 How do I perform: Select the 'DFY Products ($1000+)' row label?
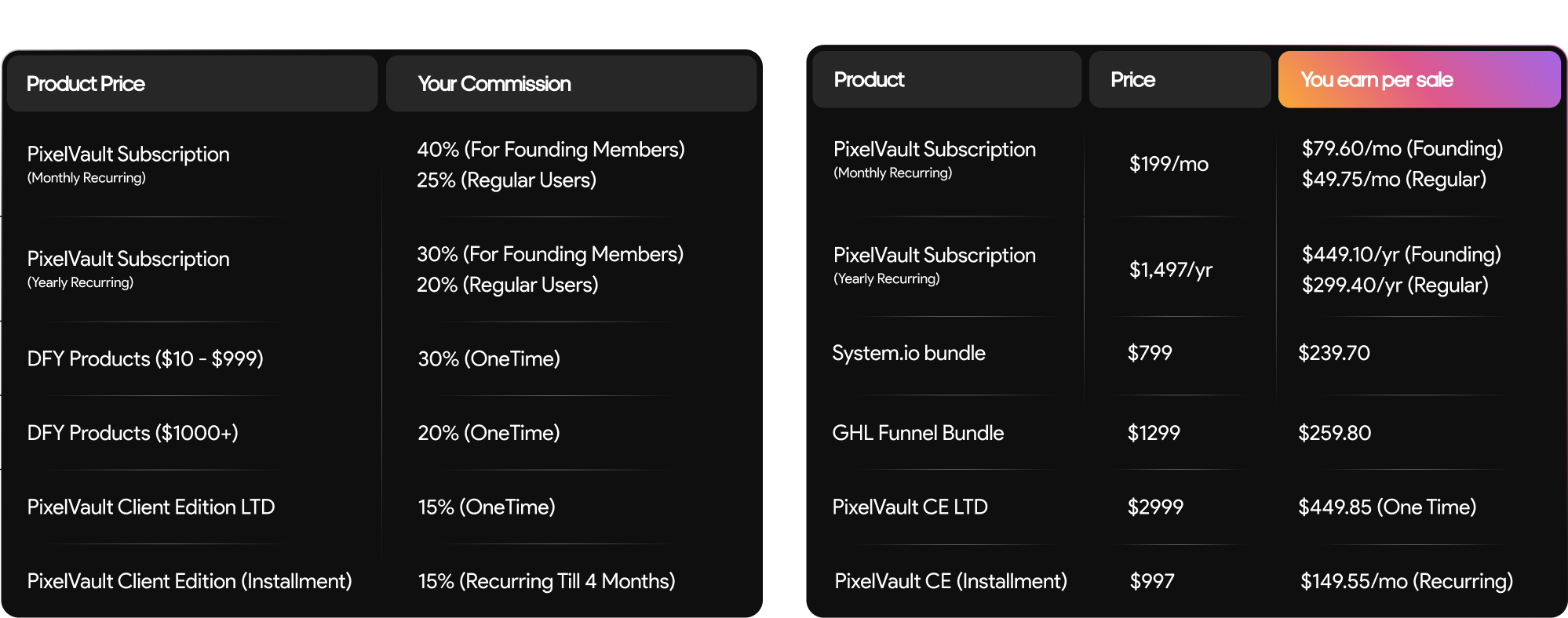click(133, 433)
